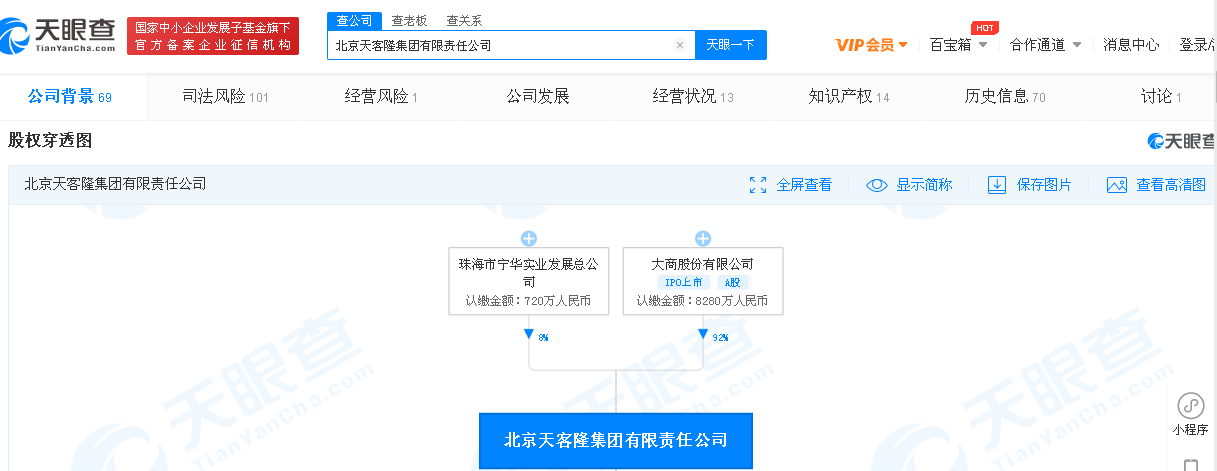Viewport: 1217px width, 471px height.
Task: Open the 知识产权 tab
Action: pyautogui.click(x=849, y=97)
